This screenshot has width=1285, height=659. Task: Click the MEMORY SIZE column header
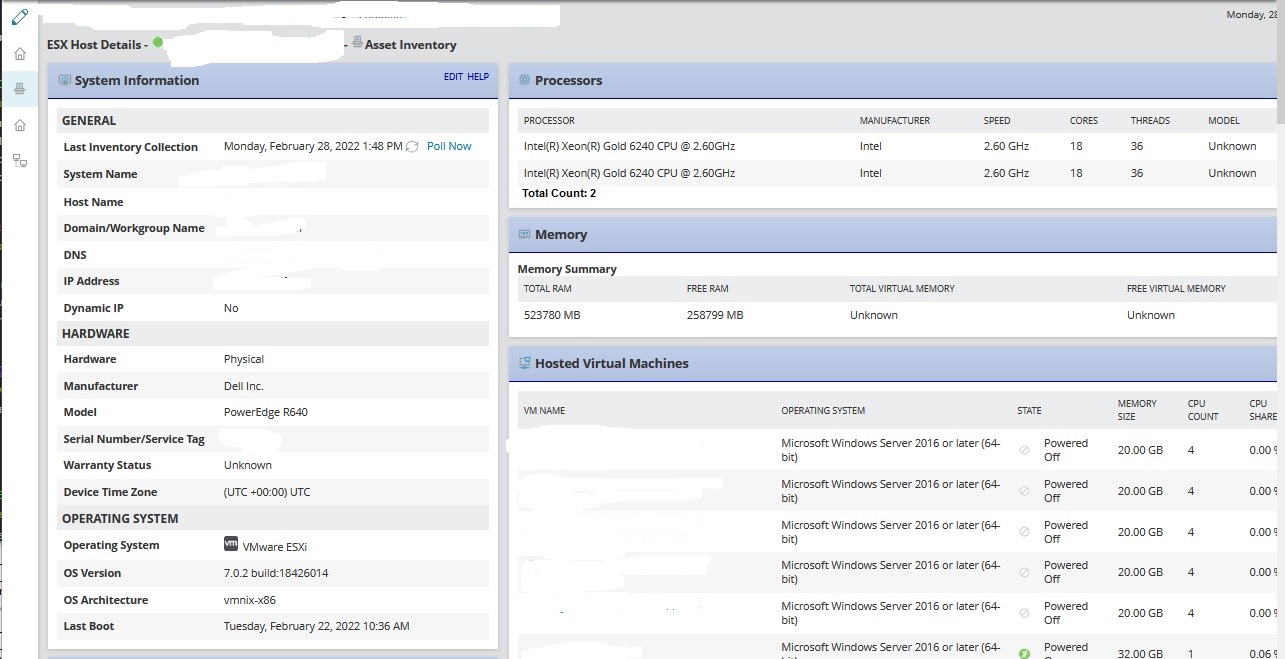click(x=1137, y=410)
